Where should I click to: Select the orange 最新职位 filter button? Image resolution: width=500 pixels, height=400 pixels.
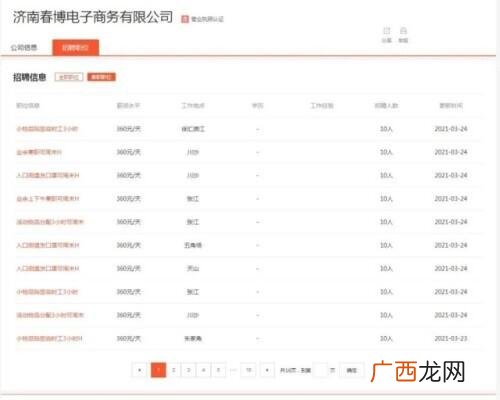(101, 77)
